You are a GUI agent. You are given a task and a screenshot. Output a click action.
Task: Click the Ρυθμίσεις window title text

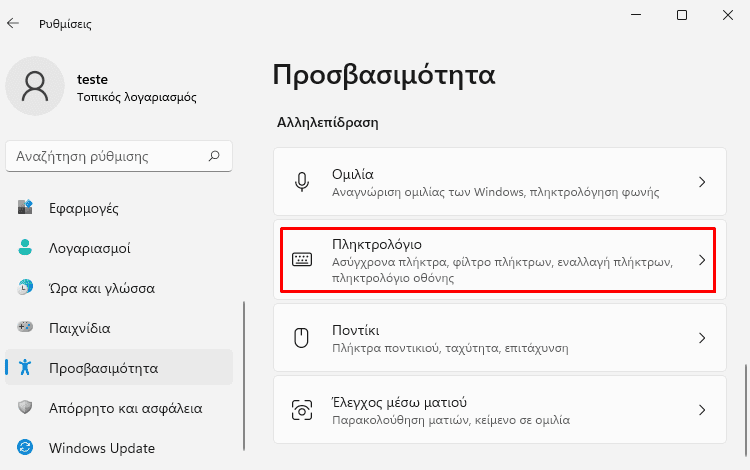65,23
